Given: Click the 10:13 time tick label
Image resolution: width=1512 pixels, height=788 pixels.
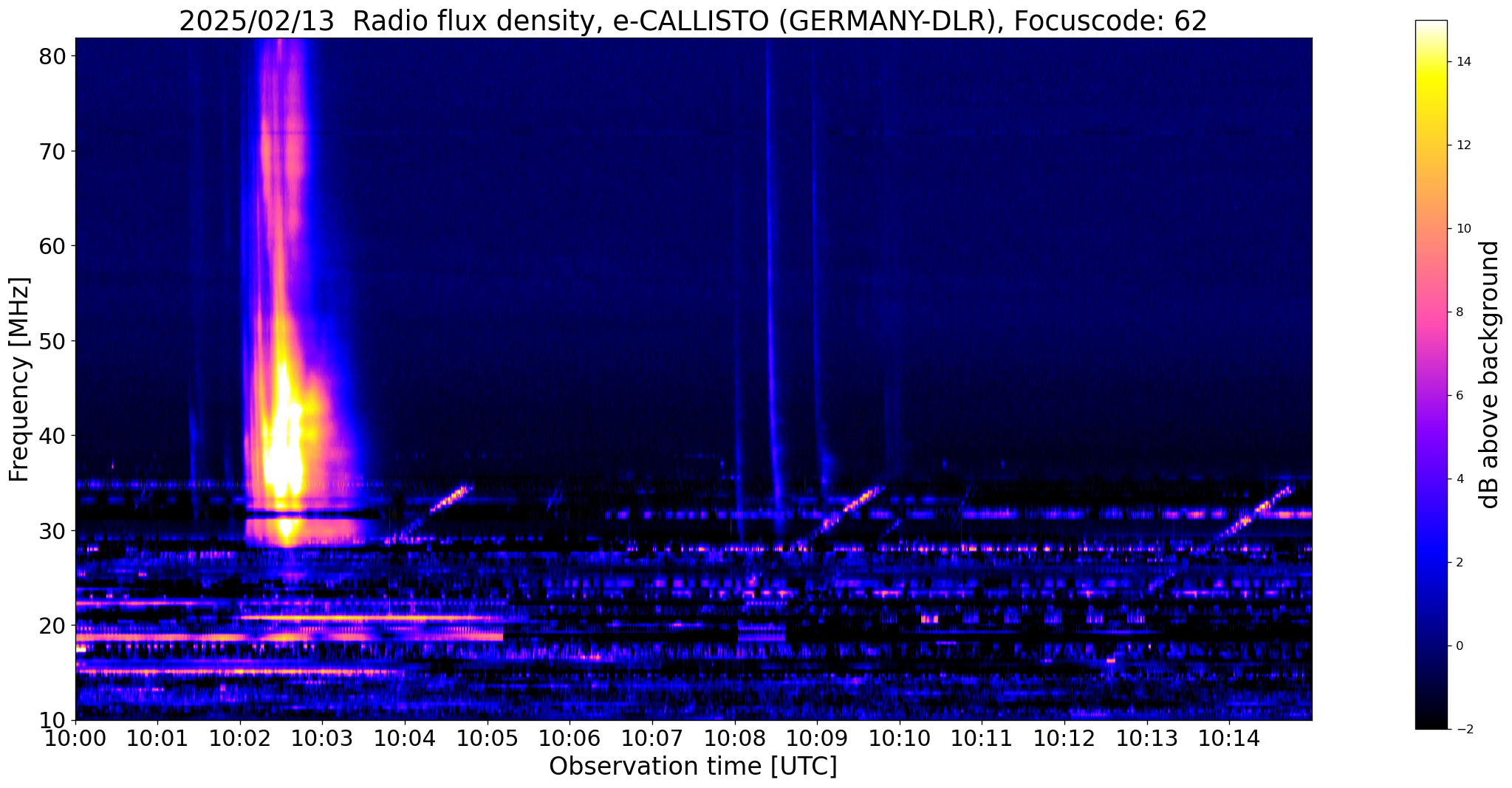Looking at the screenshot, I should pos(1147,739).
